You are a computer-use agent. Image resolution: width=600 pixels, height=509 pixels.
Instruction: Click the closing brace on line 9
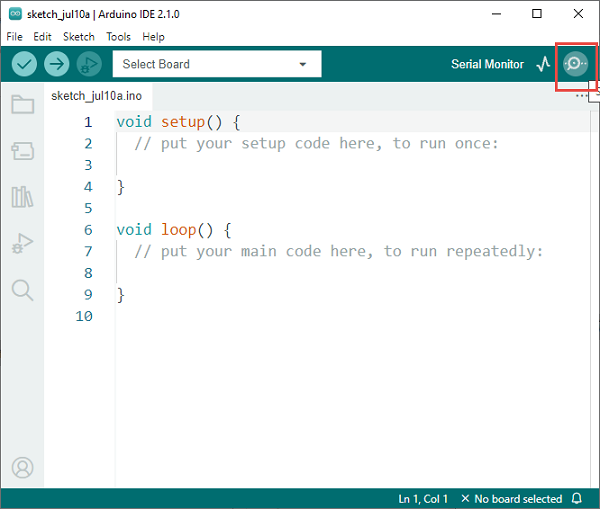121,295
